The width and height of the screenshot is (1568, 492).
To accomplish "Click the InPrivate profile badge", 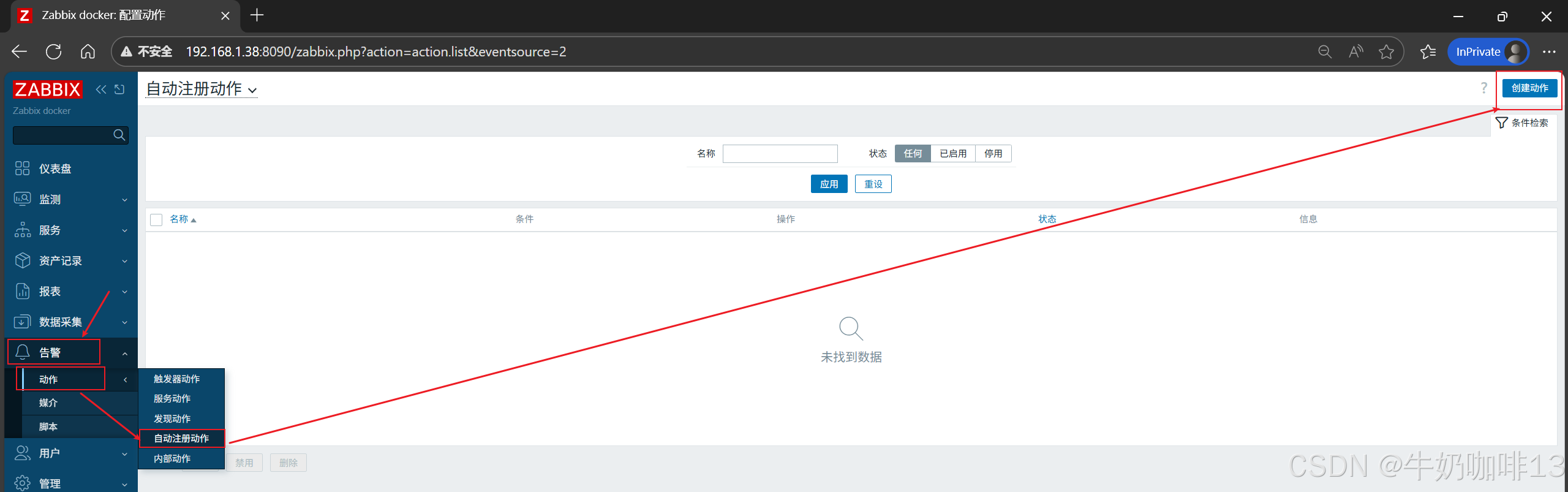I will (x=1488, y=51).
